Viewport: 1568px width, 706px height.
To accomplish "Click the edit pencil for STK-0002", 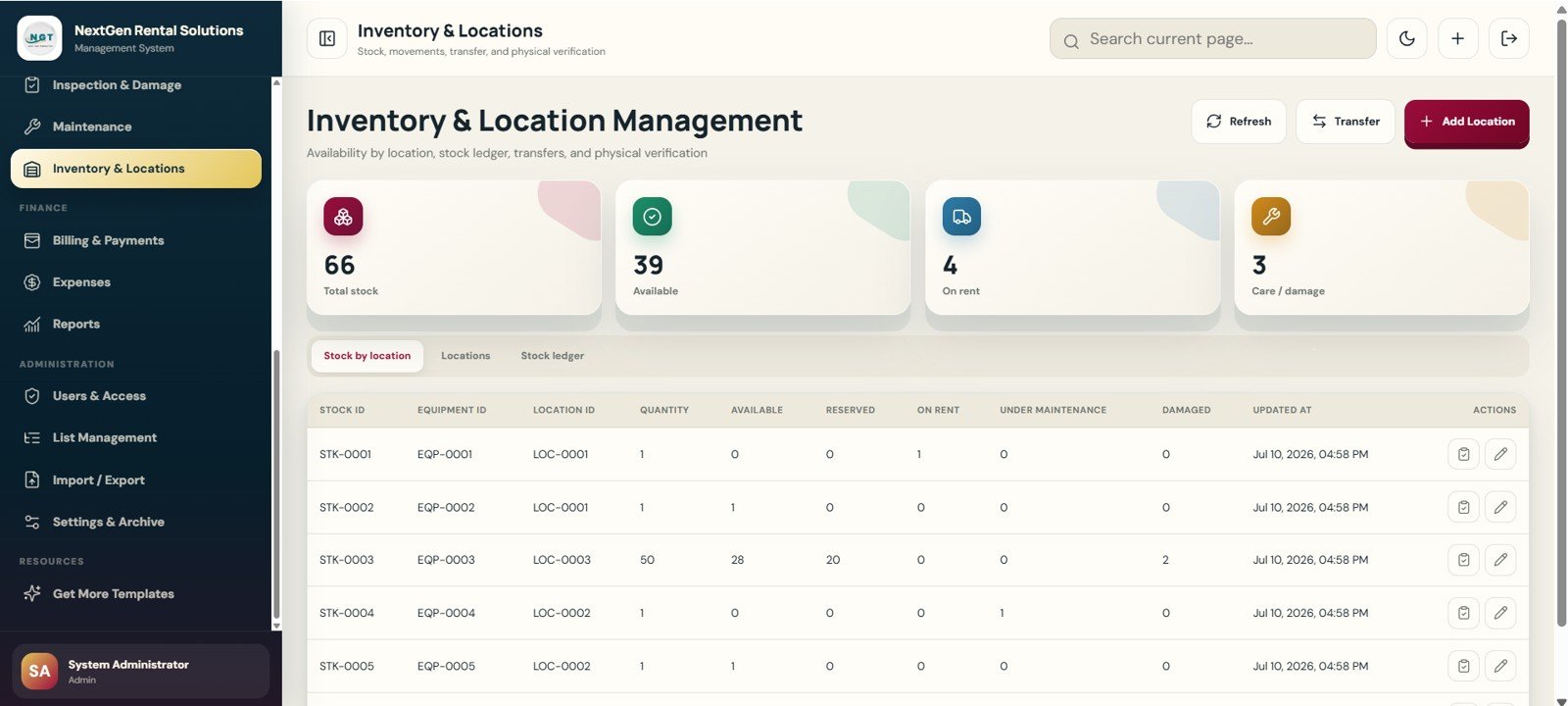I will [x=1500, y=507].
